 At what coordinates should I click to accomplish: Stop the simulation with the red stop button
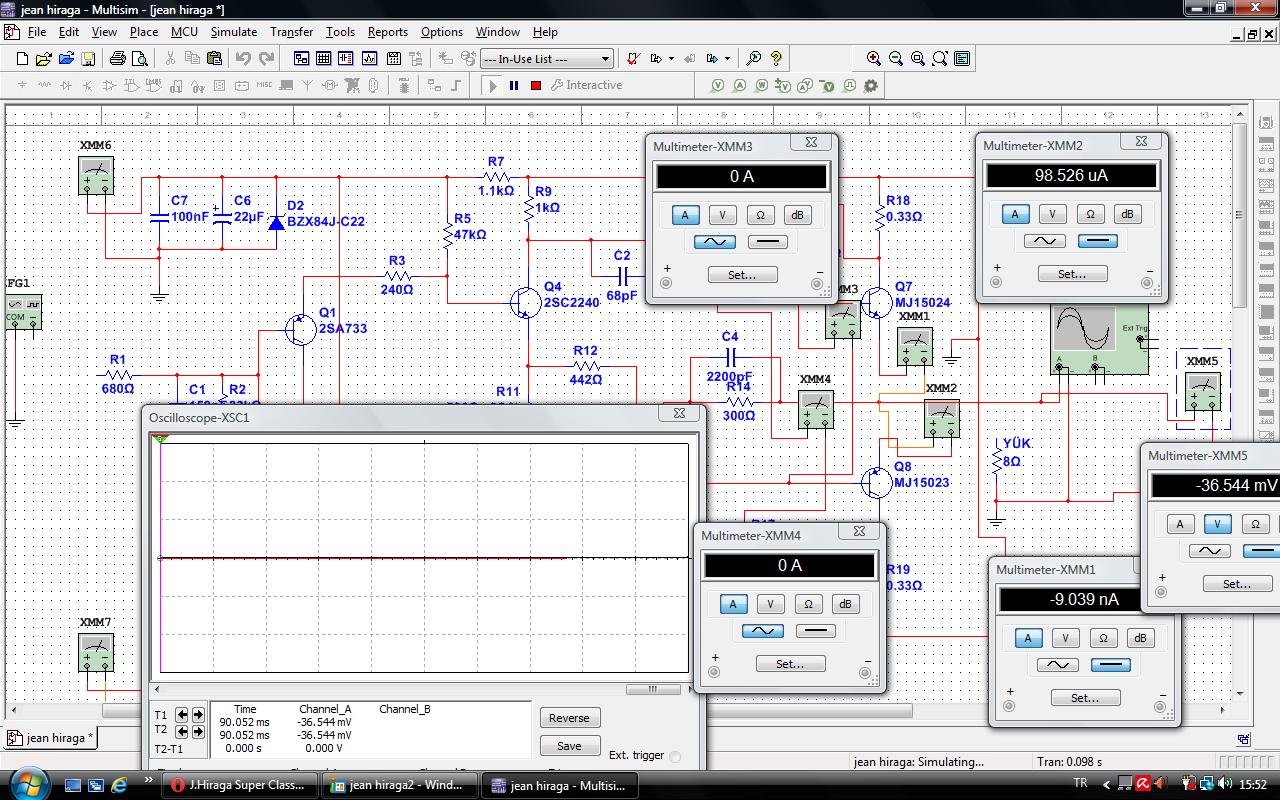[536, 86]
